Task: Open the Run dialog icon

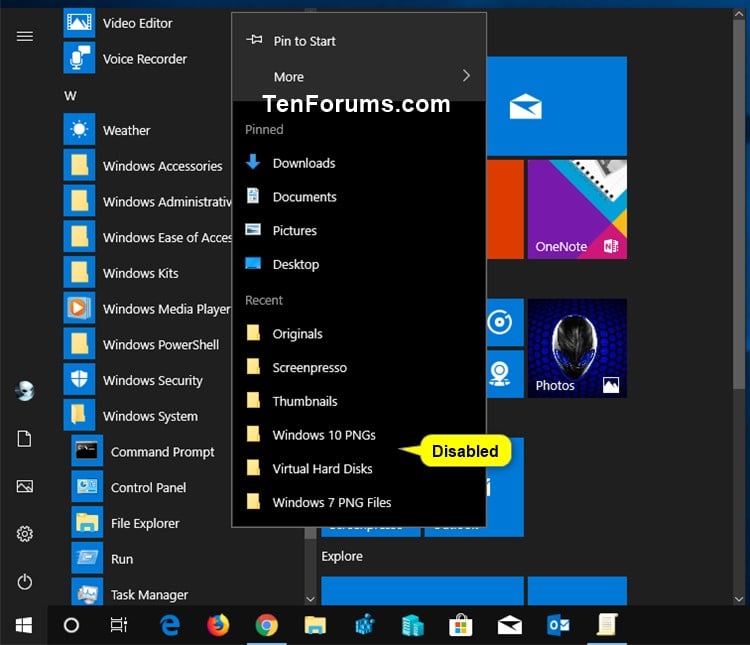Action: (87, 558)
